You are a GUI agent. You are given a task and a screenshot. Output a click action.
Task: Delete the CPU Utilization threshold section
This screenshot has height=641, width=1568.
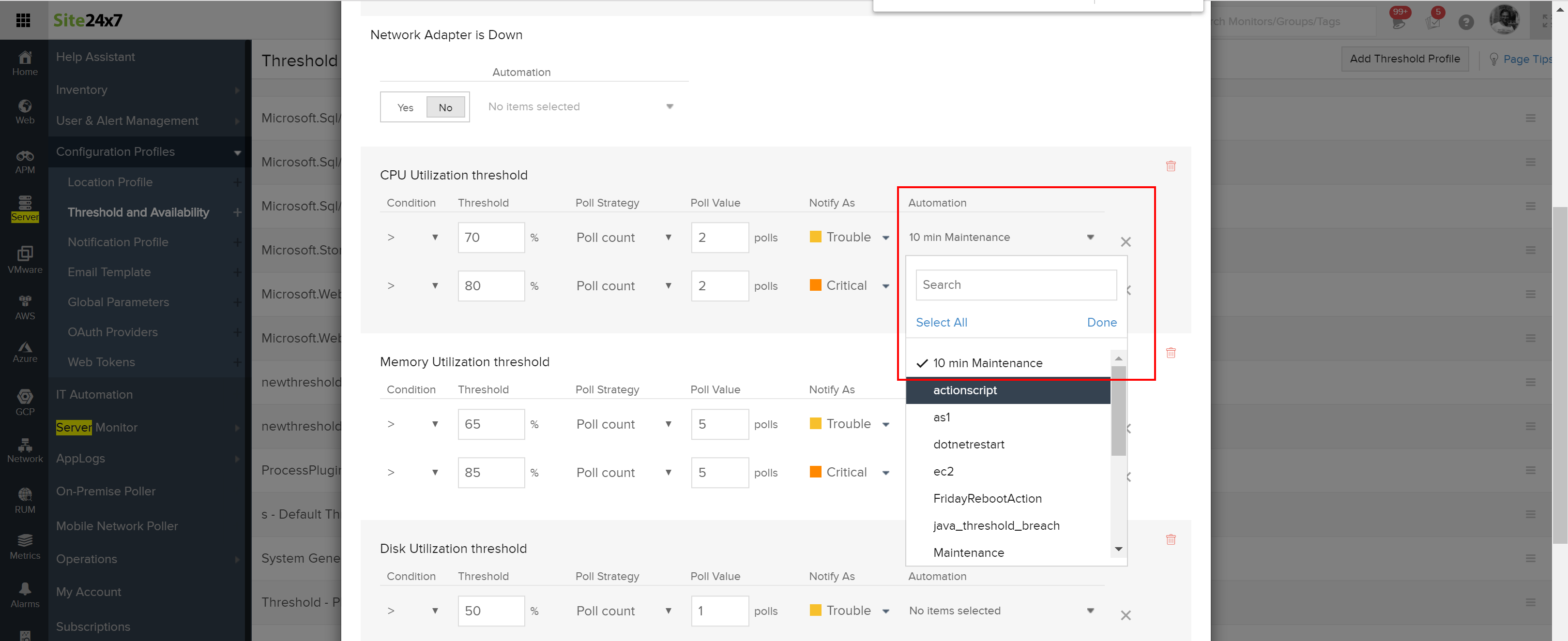[x=1170, y=166]
